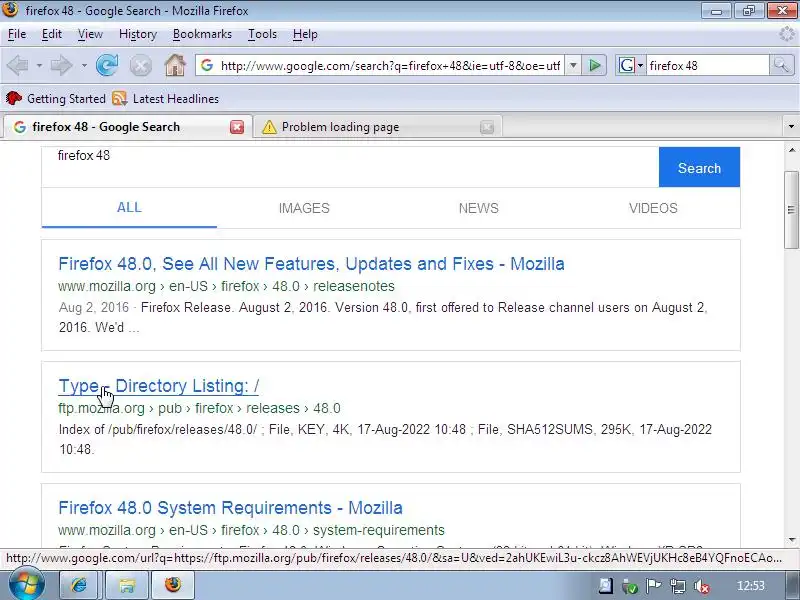Open the History menu
800x600 pixels.
138,34
